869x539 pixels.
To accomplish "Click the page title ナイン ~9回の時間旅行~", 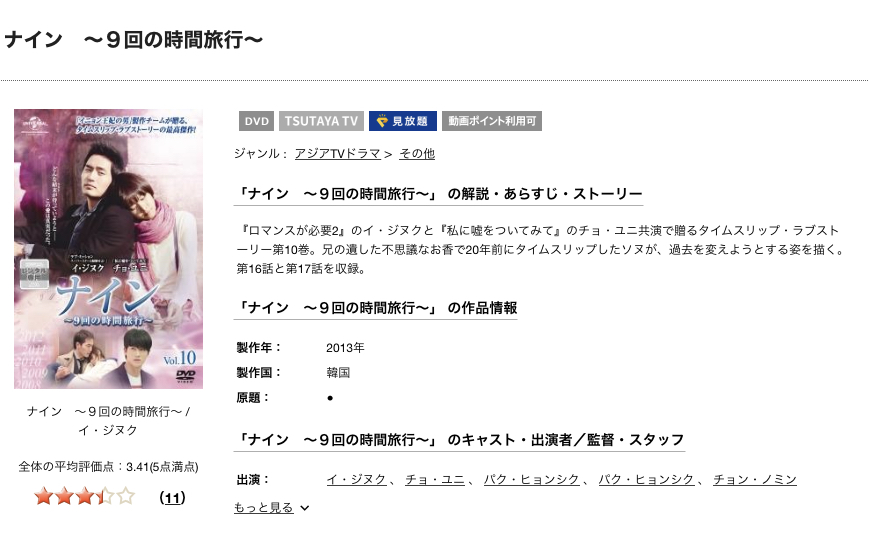I will [134, 40].
